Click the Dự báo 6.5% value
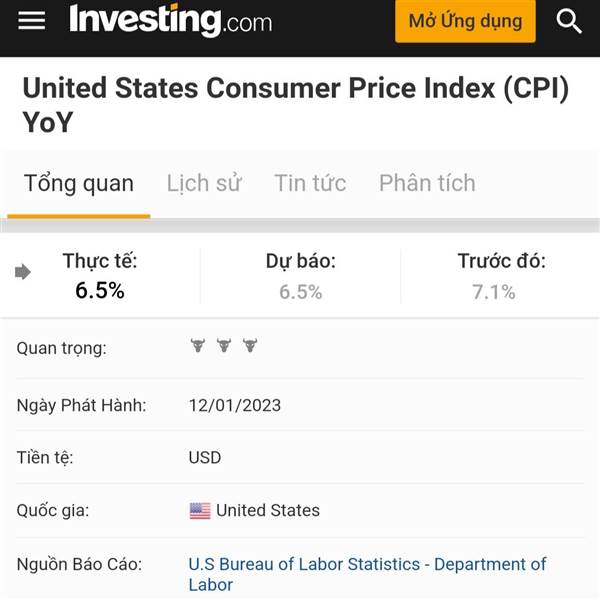This screenshot has width=600, height=600. click(301, 292)
